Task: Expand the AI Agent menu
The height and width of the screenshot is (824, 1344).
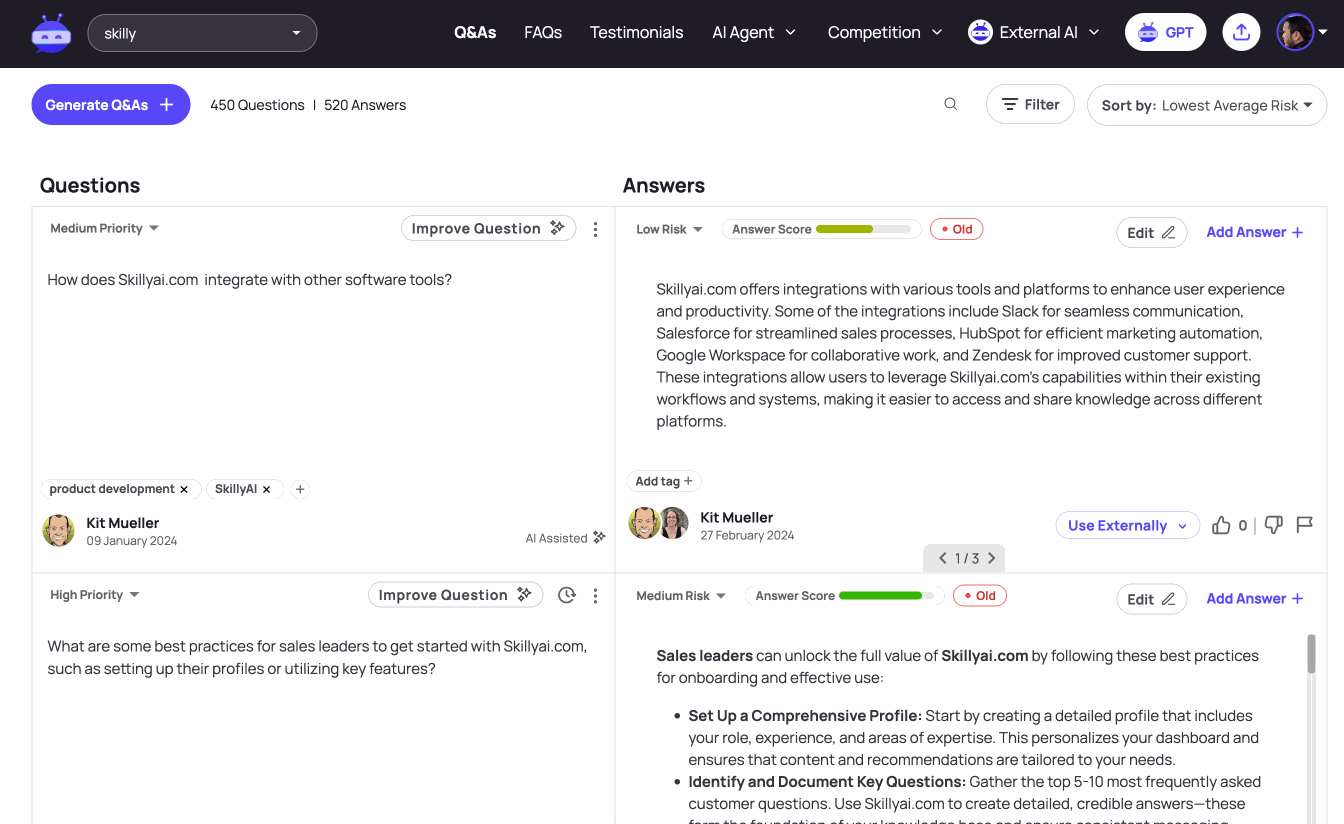Action: coord(754,32)
